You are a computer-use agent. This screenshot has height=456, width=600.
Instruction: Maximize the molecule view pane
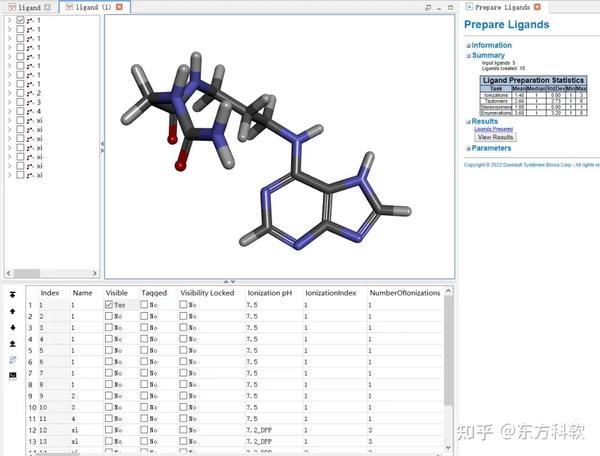click(x=450, y=8)
